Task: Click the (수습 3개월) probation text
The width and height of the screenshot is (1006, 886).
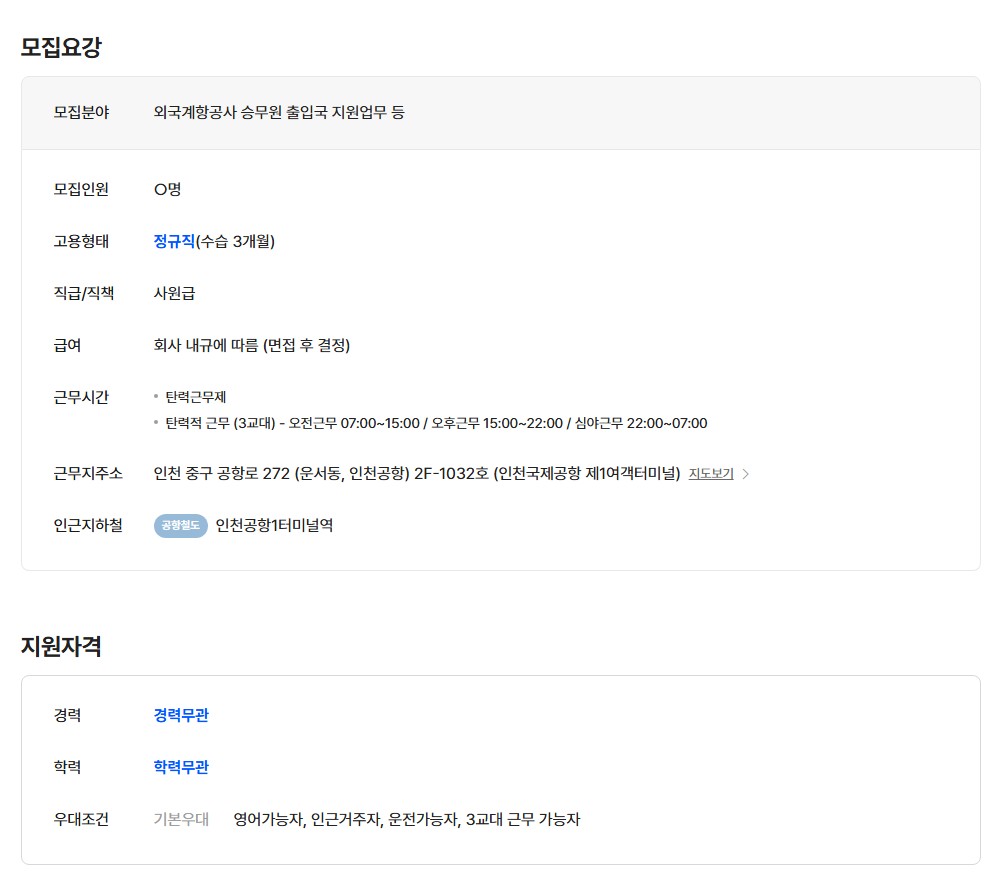Action: pyautogui.click(x=235, y=241)
